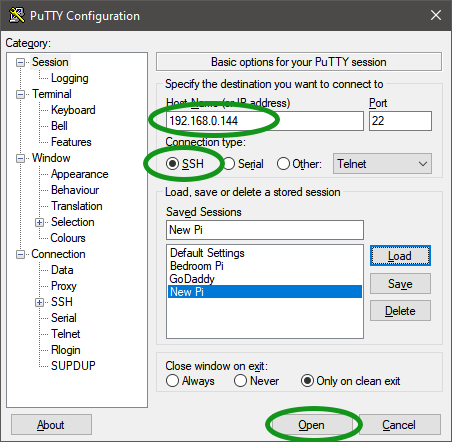Screen dimensions: 452x442
Task: Click the Host Name input field
Action: 265,121
